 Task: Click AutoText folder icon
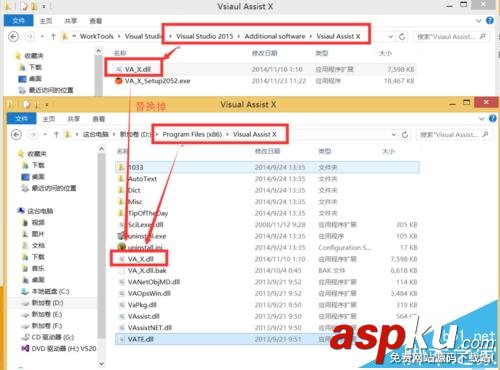tap(121, 179)
